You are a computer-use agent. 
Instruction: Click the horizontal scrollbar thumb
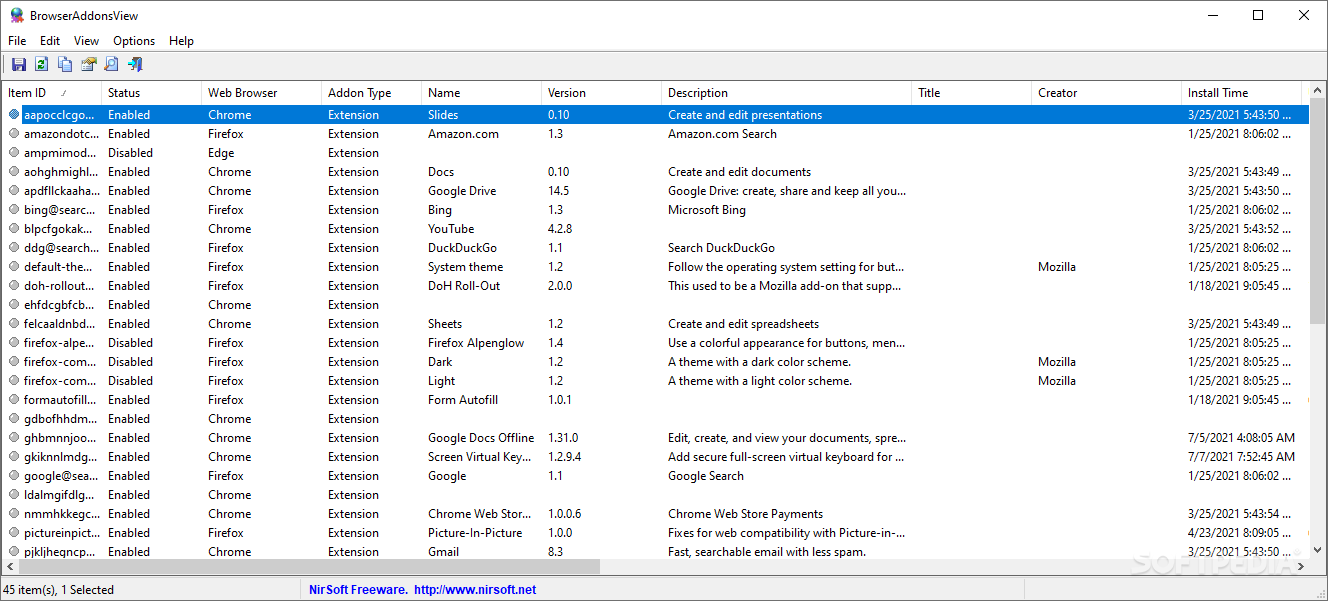pos(309,567)
